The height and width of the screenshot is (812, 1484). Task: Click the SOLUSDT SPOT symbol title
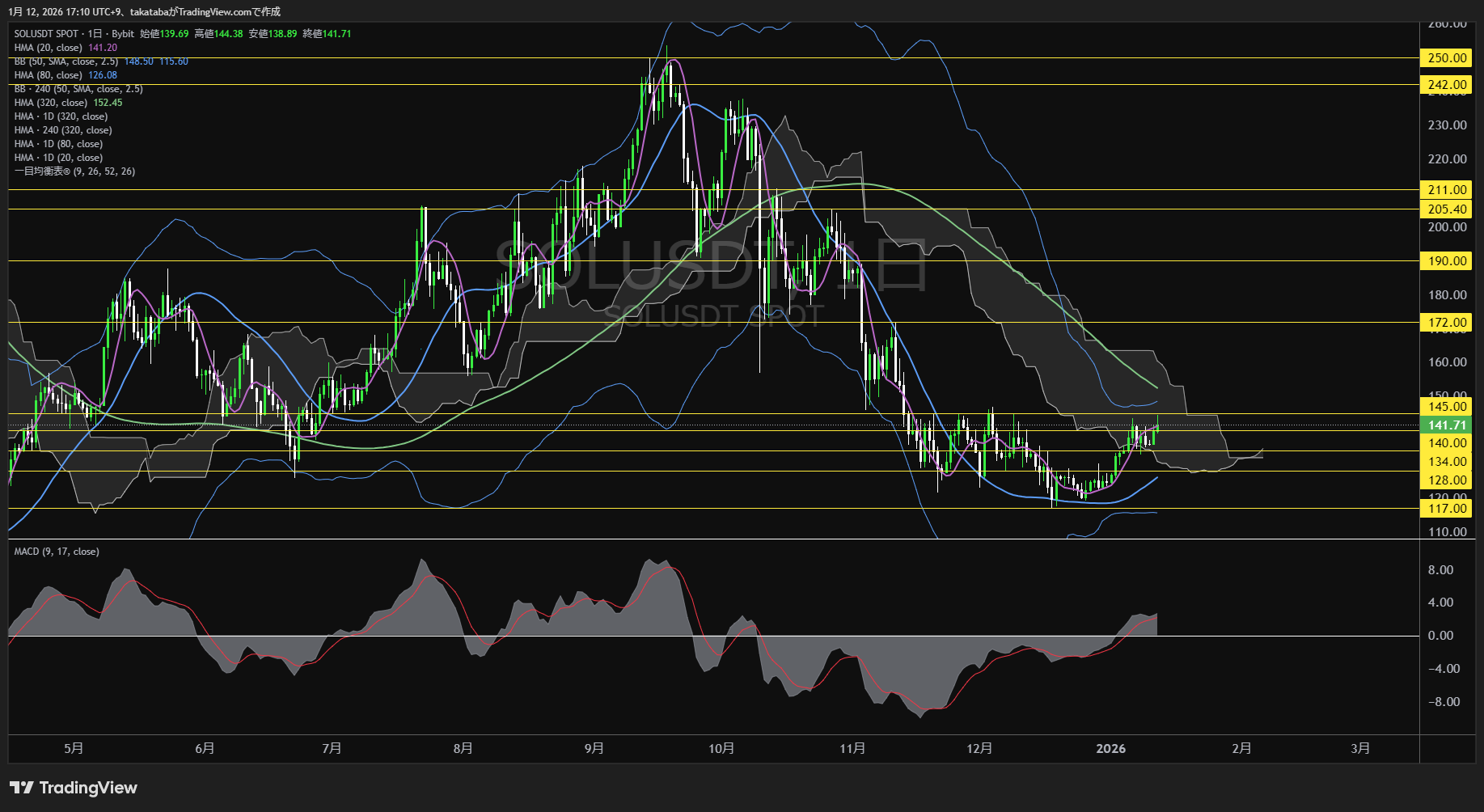pyautogui.click(x=46, y=34)
